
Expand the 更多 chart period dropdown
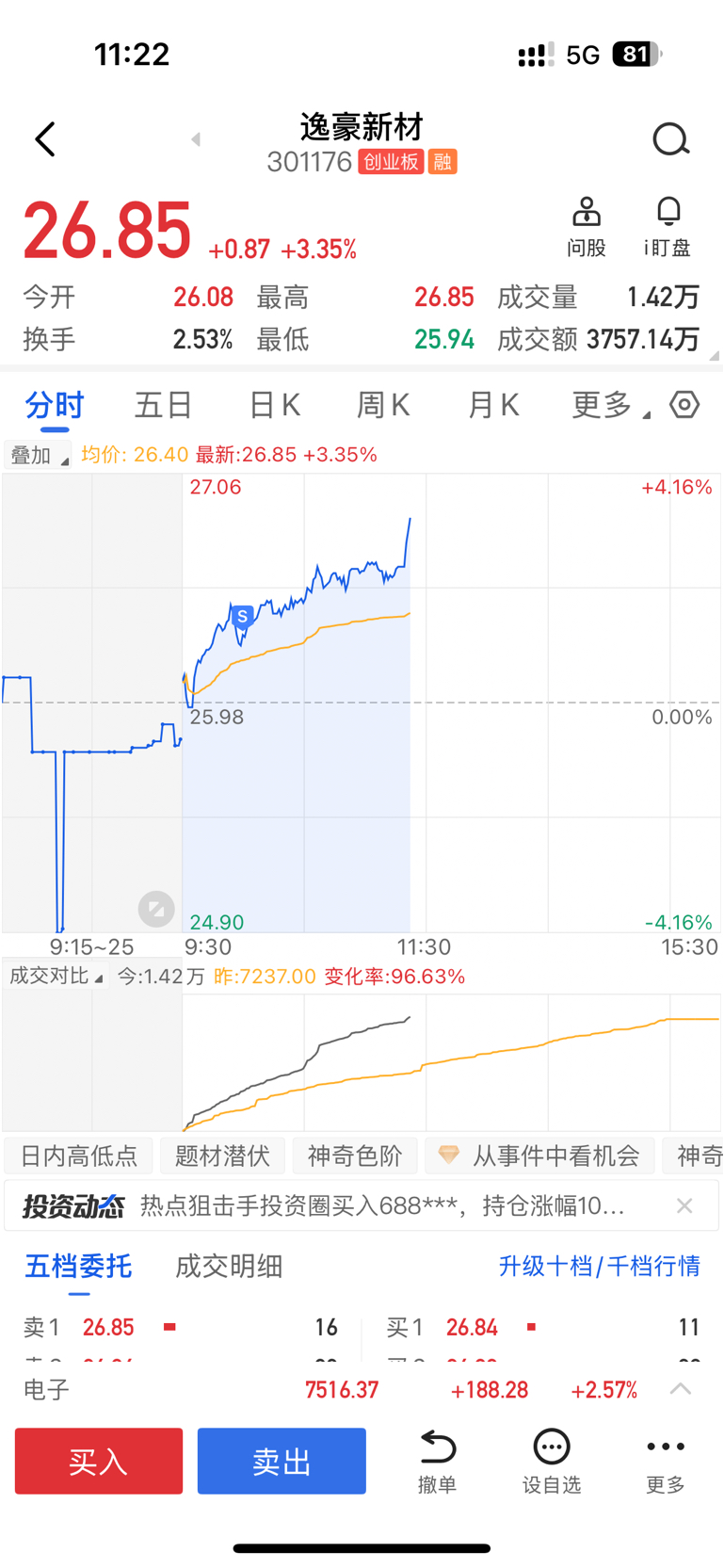tap(610, 406)
